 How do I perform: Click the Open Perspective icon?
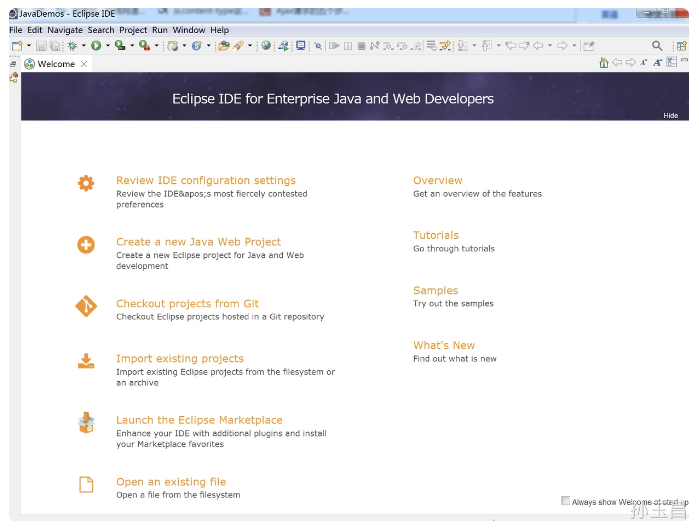click(x=682, y=46)
